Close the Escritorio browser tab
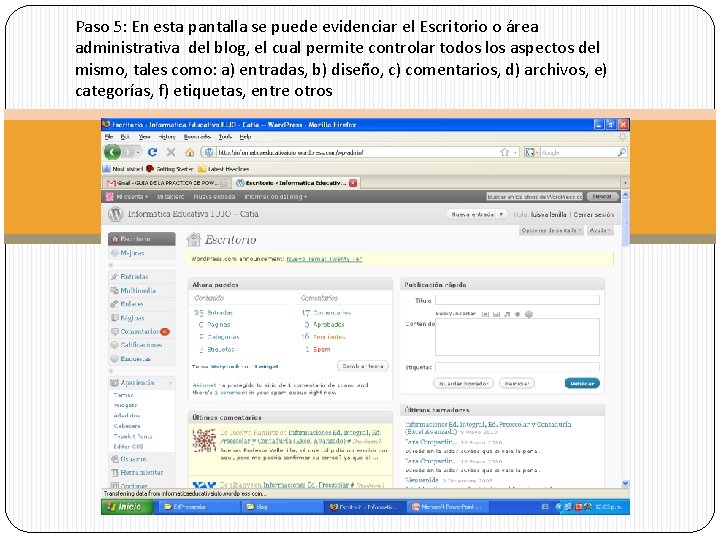 coord(353,183)
